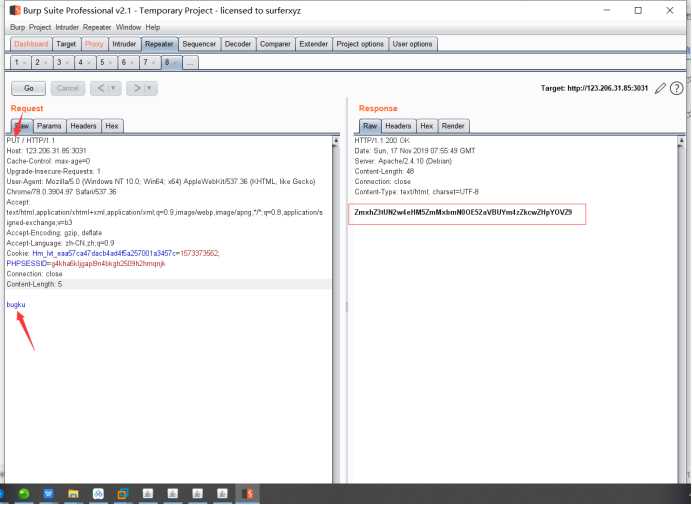Switch to the Comparer tab
Screen dimensions: 692x505
[275, 44]
